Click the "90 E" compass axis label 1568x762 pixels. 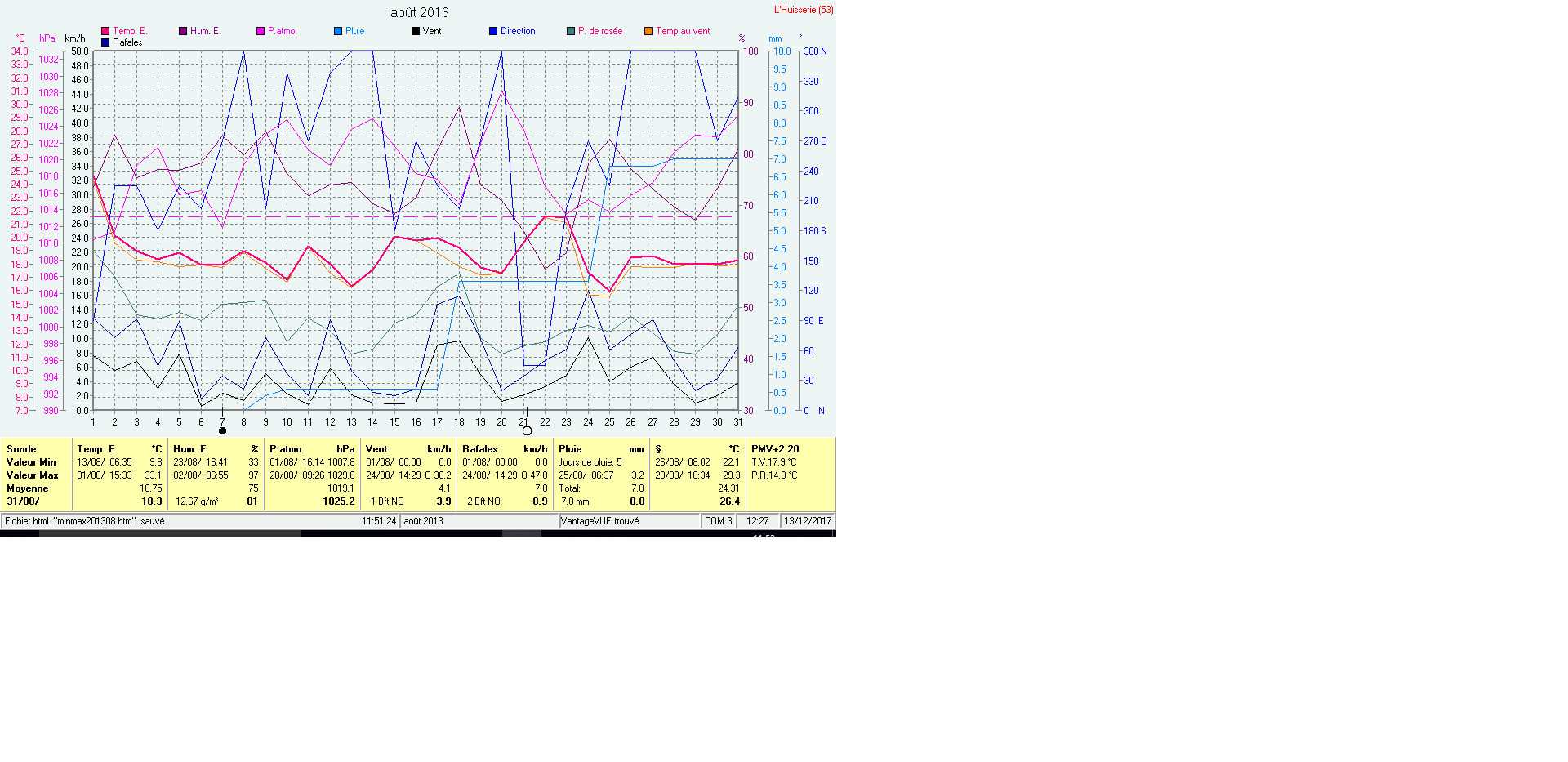click(x=813, y=321)
